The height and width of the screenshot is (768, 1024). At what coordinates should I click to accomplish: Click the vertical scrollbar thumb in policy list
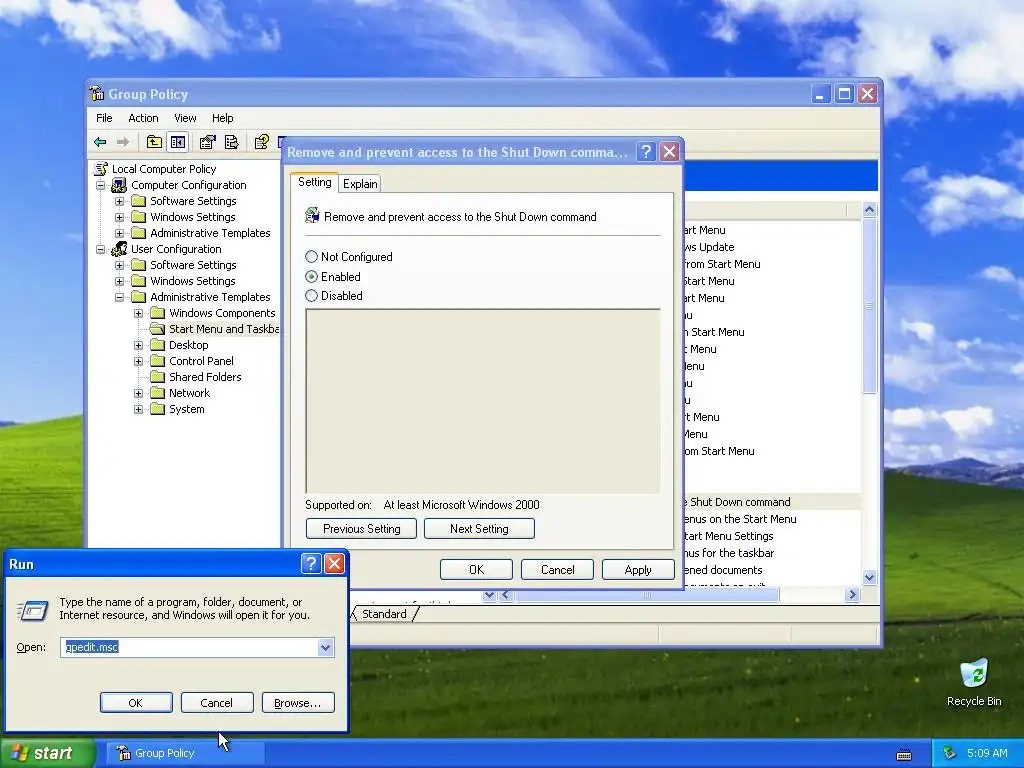click(x=869, y=306)
